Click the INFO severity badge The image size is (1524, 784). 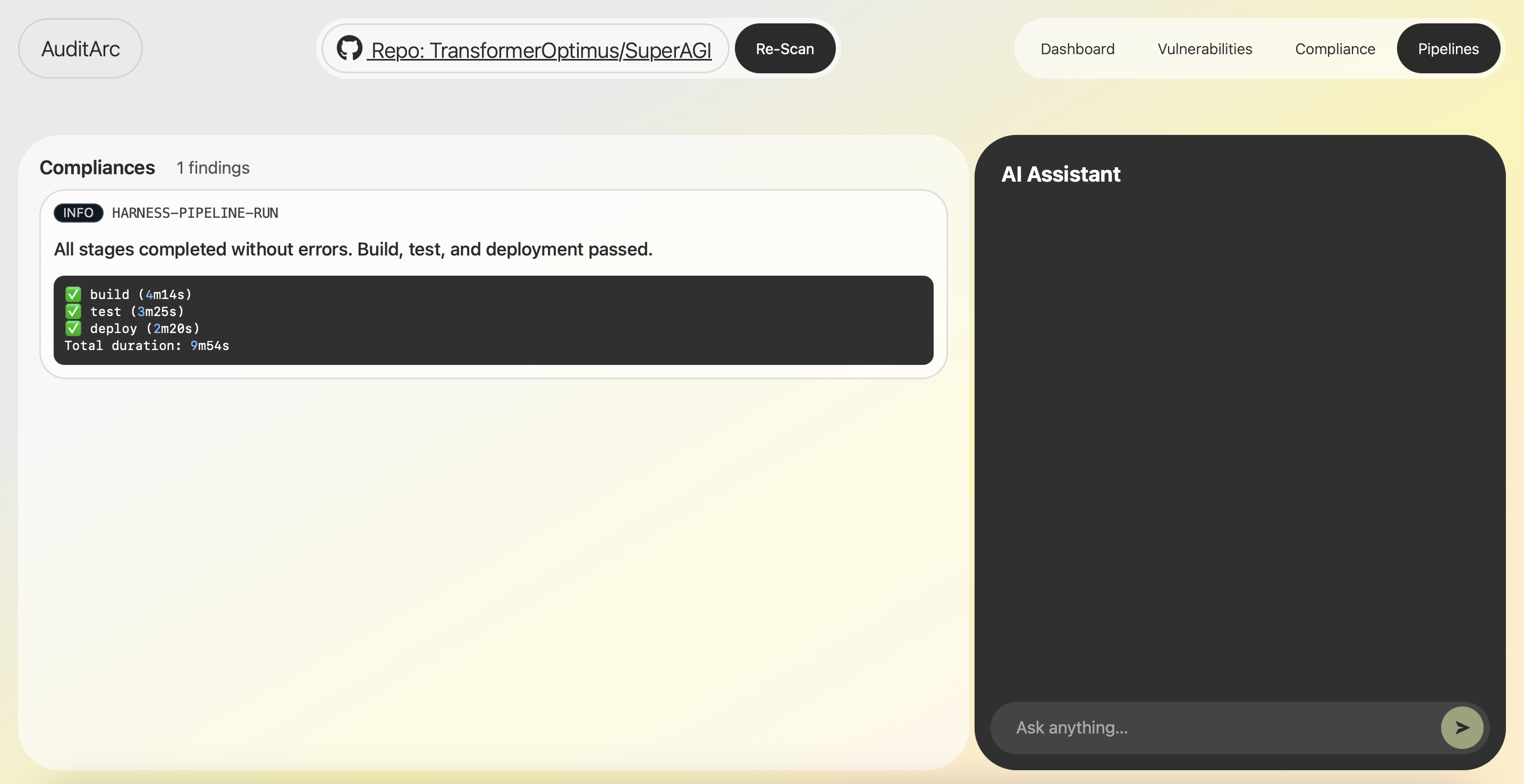coord(78,213)
